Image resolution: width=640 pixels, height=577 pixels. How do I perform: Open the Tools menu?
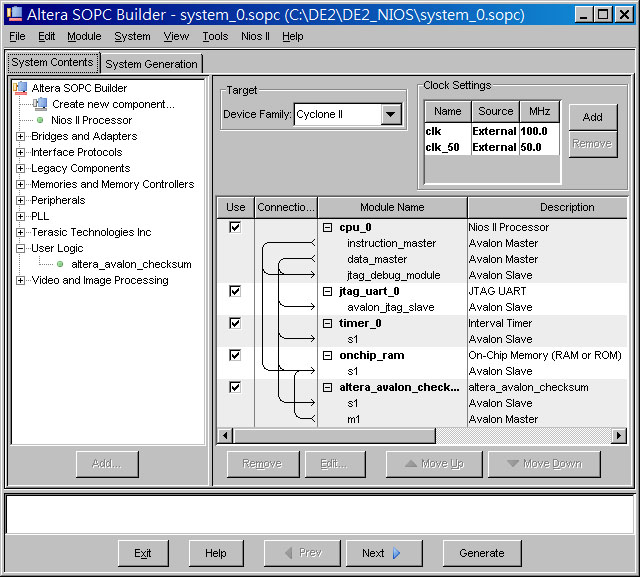(x=215, y=36)
